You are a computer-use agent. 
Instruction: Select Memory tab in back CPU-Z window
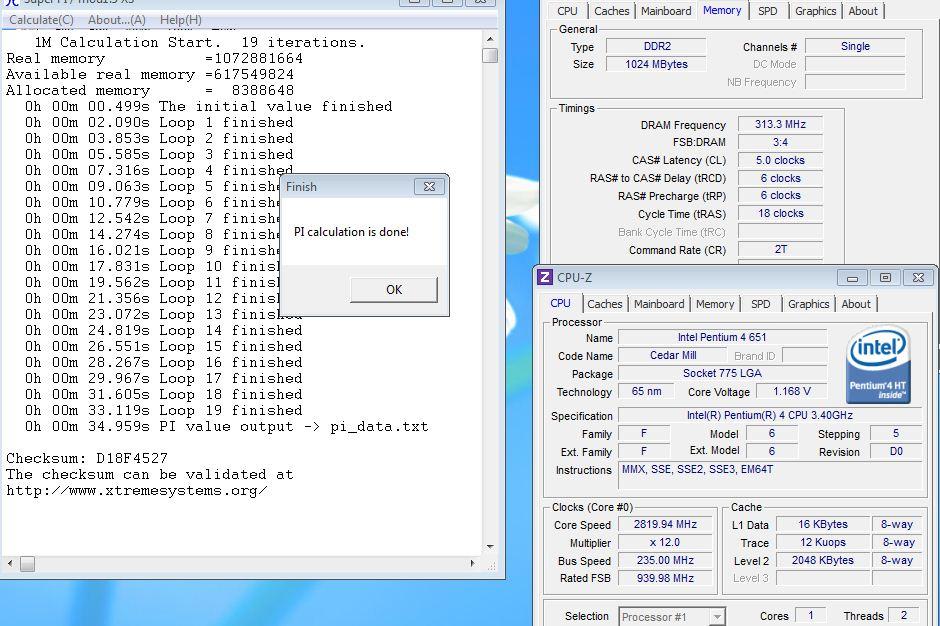point(722,10)
